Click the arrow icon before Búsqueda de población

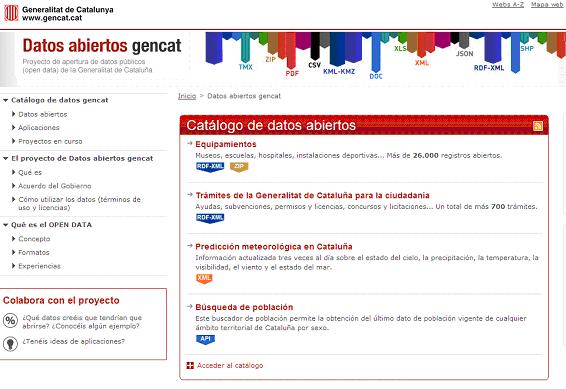pyautogui.click(x=190, y=307)
